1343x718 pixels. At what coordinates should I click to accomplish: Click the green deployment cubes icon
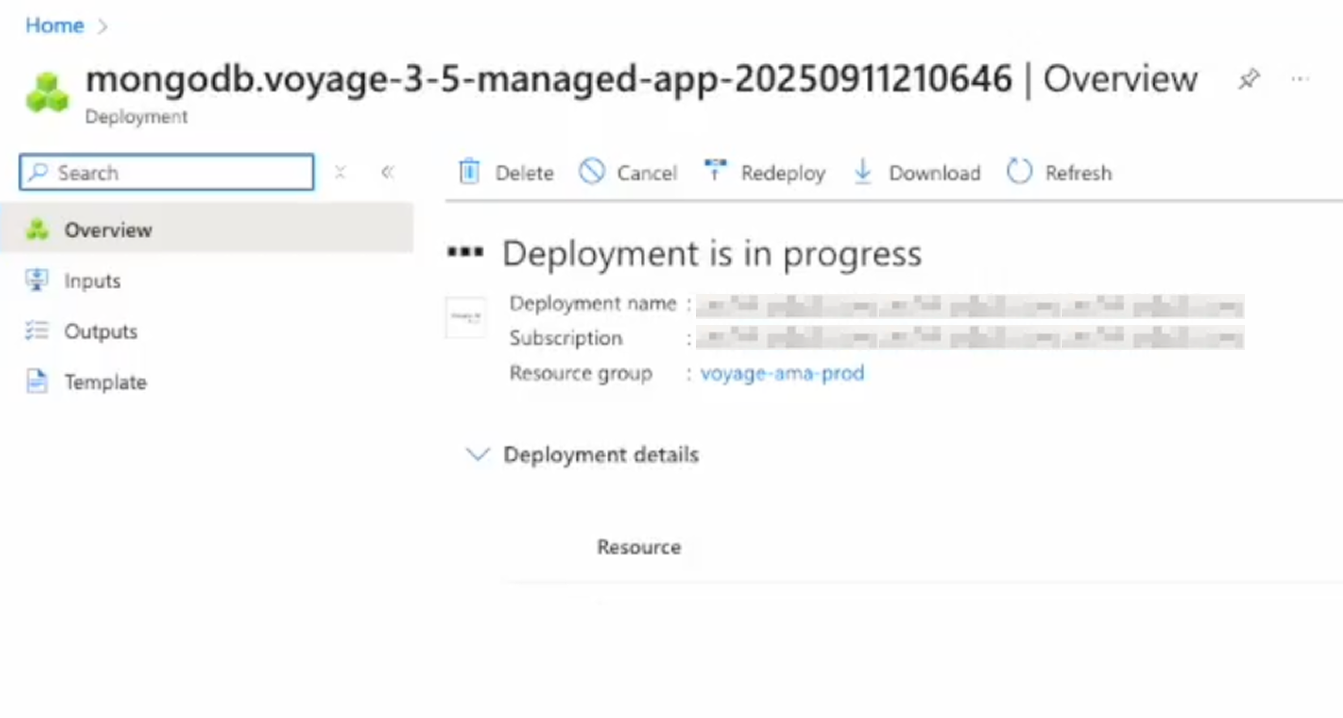point(47,91)
